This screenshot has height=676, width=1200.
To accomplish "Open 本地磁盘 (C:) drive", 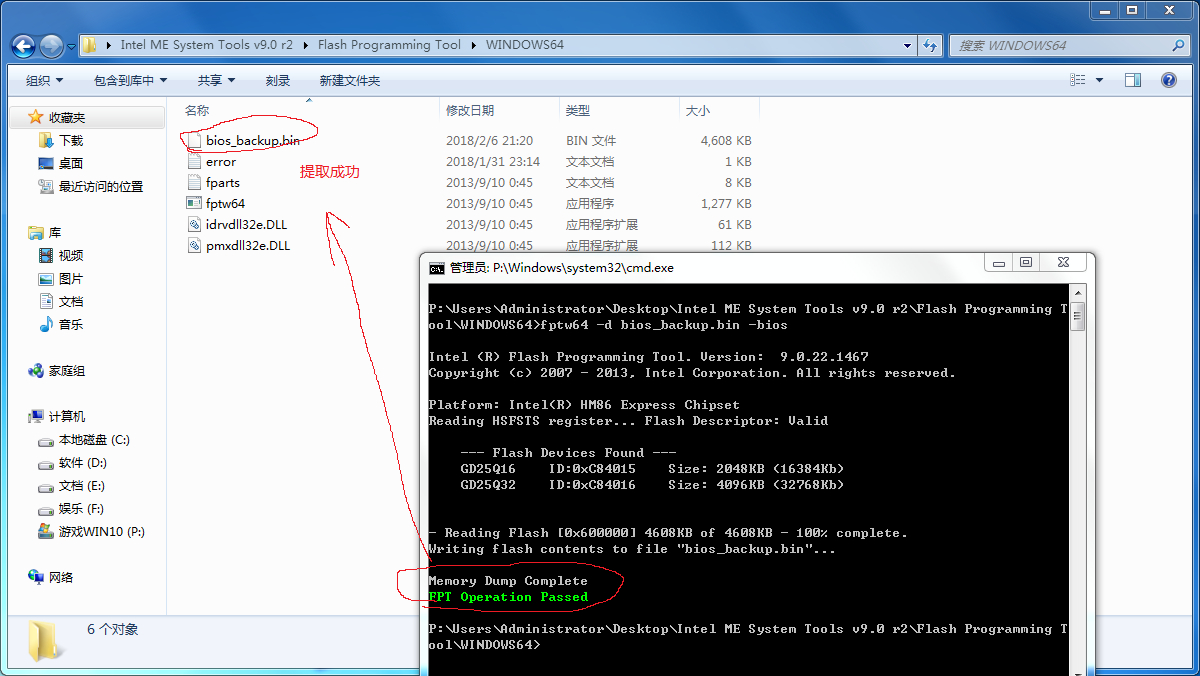I will tap(94, 440).
